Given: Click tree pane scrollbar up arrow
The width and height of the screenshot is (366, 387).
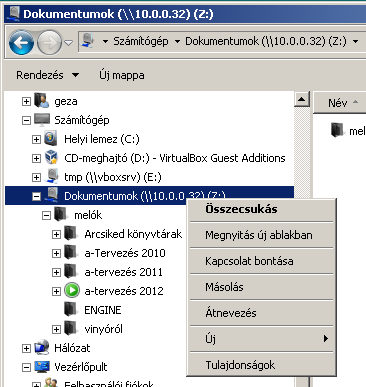Looking at the screenshot, I should 302,99.
